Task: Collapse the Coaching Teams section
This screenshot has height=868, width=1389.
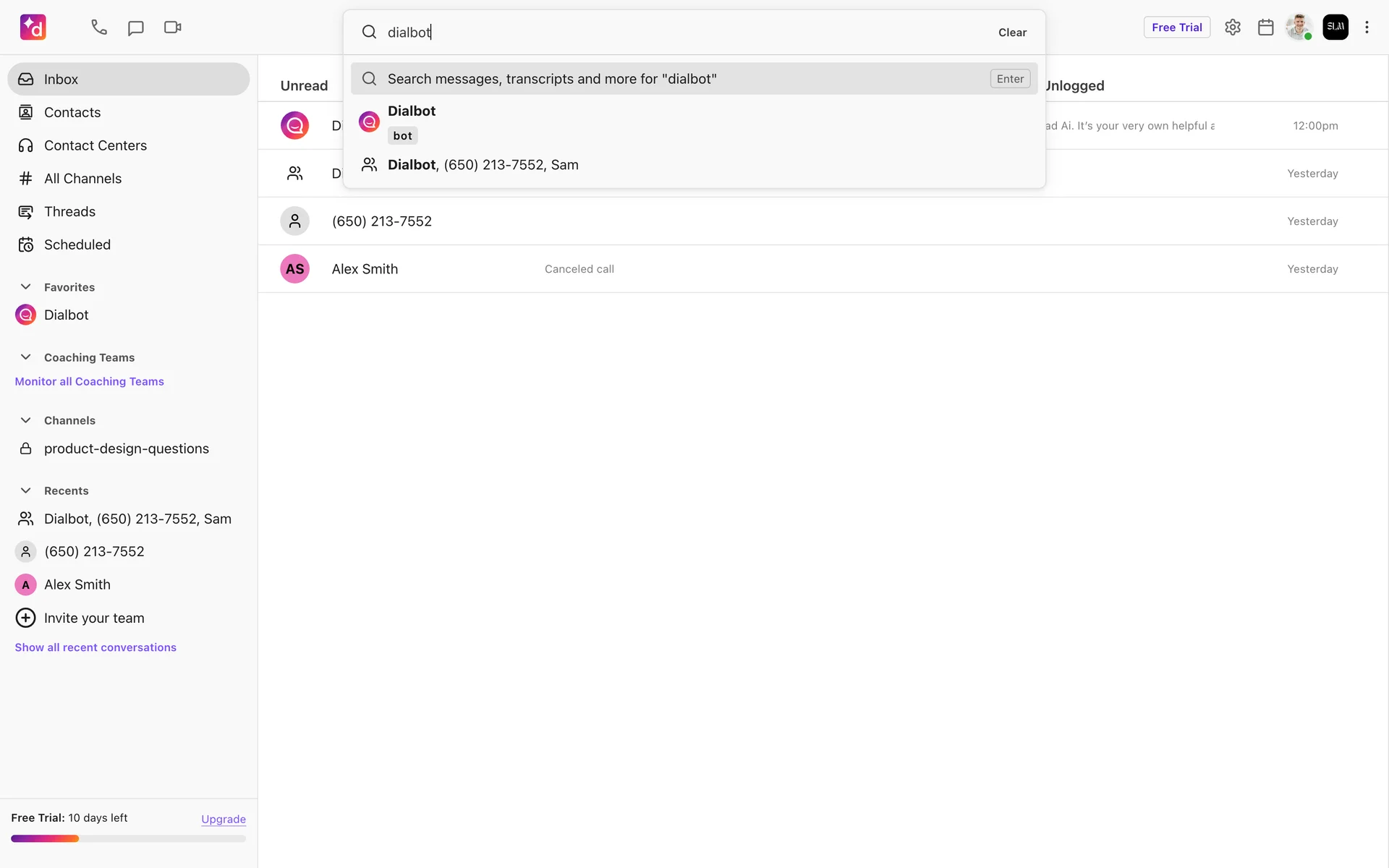Action: click(x=25, y=357)
